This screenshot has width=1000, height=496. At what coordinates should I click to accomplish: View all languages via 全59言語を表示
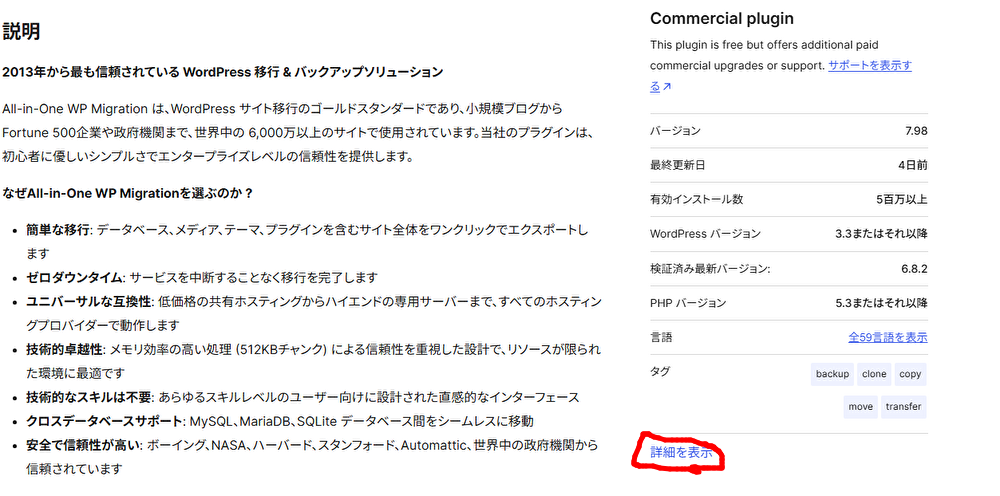point(887,337)
